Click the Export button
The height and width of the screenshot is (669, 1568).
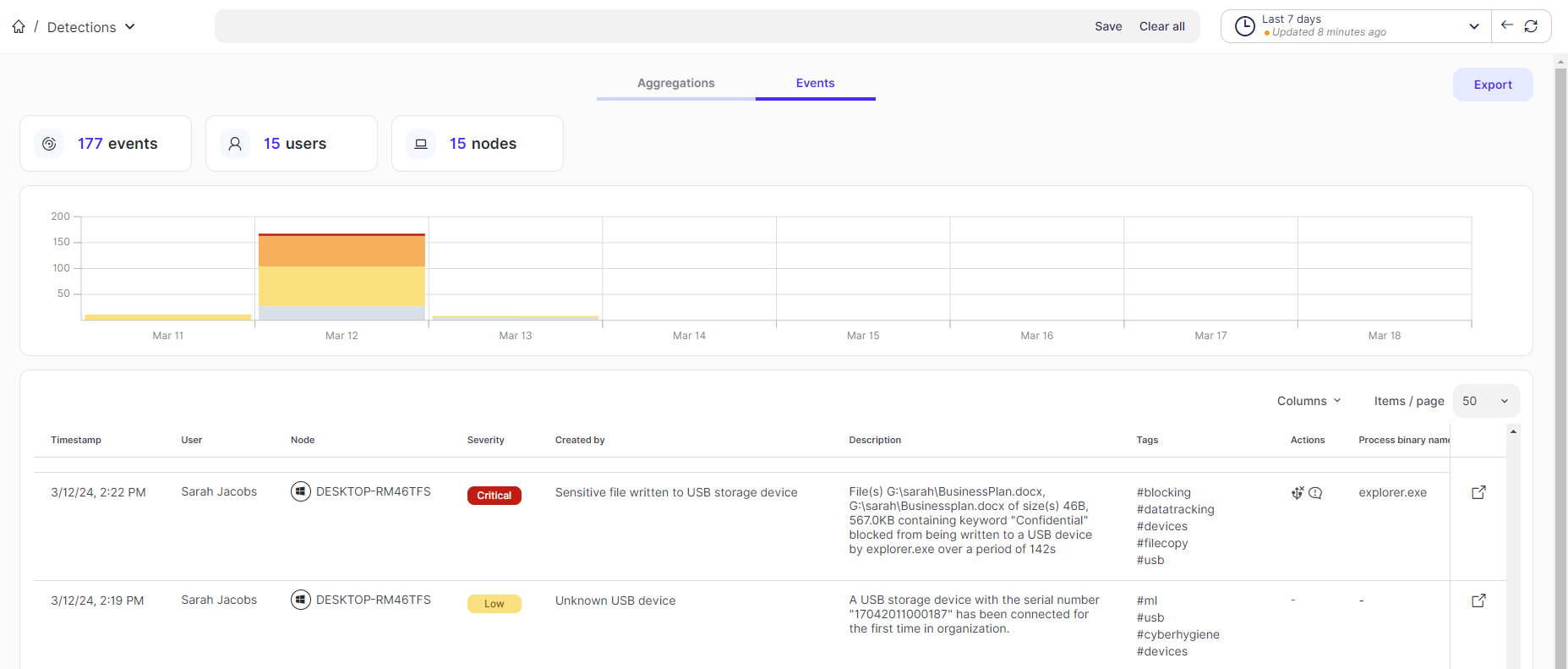(x=1492, y=85)
